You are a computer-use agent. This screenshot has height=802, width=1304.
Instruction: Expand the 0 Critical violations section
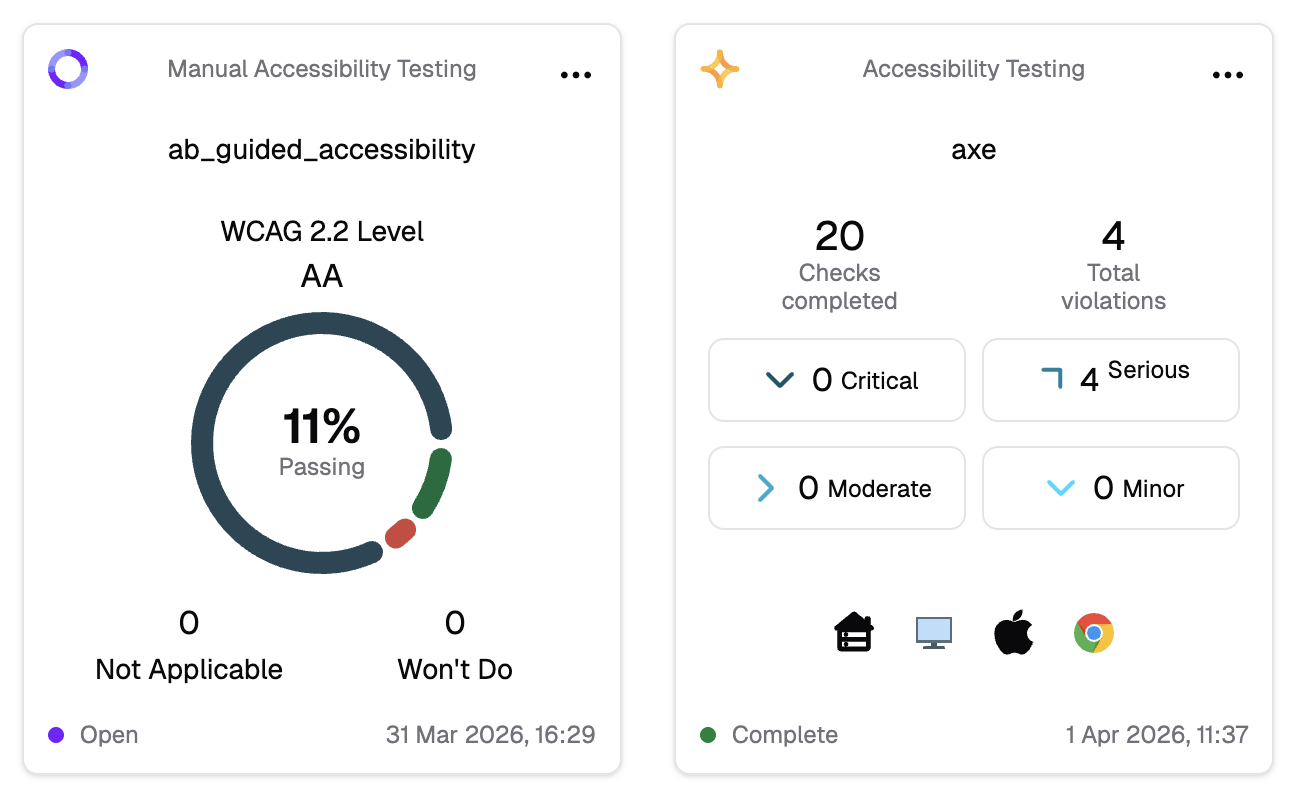coord(837,380)
